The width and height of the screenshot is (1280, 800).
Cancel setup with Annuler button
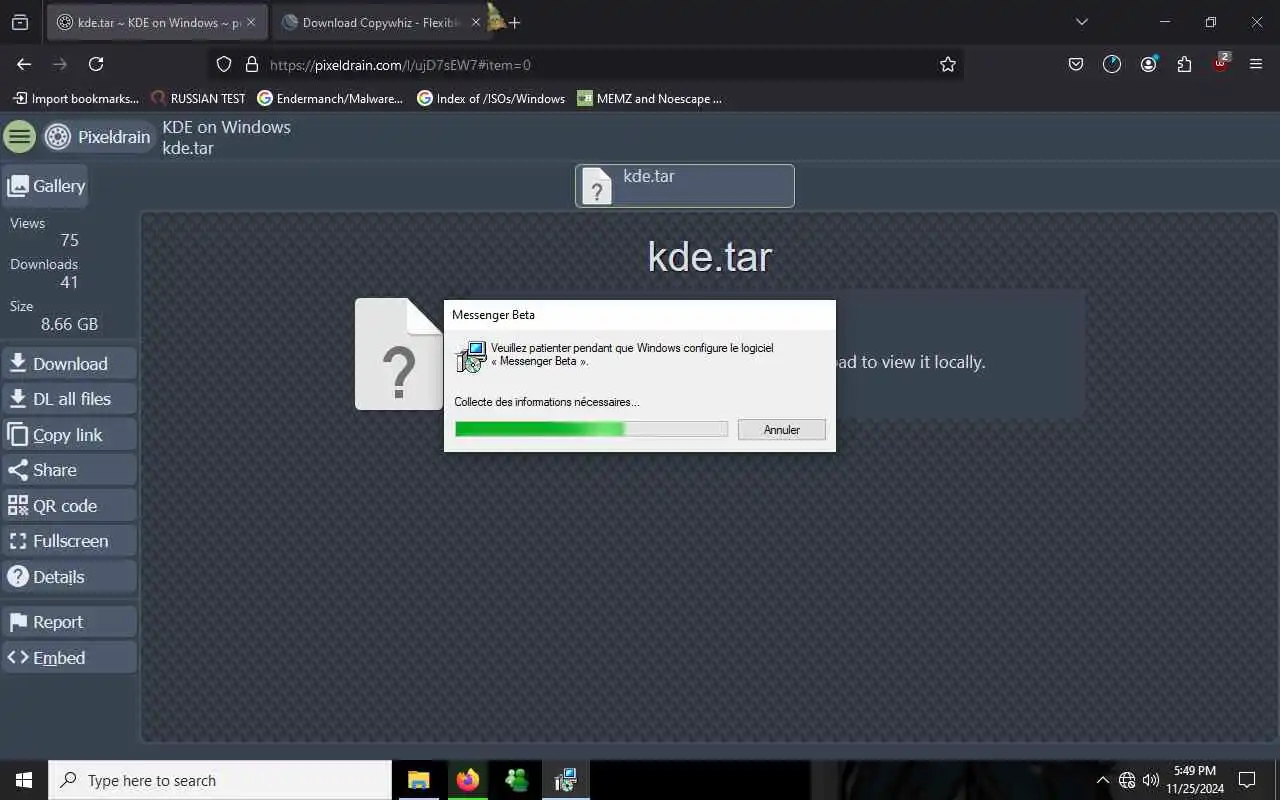click(x=782, y=430)
